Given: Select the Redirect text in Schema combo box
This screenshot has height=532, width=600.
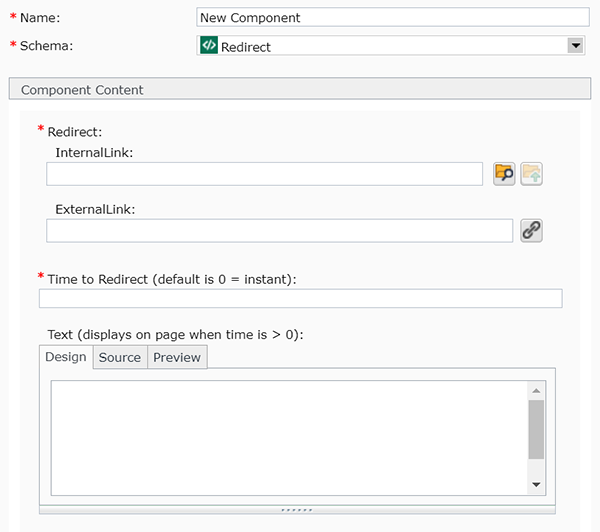Looking at the screenshot, I should pos(246,46).
